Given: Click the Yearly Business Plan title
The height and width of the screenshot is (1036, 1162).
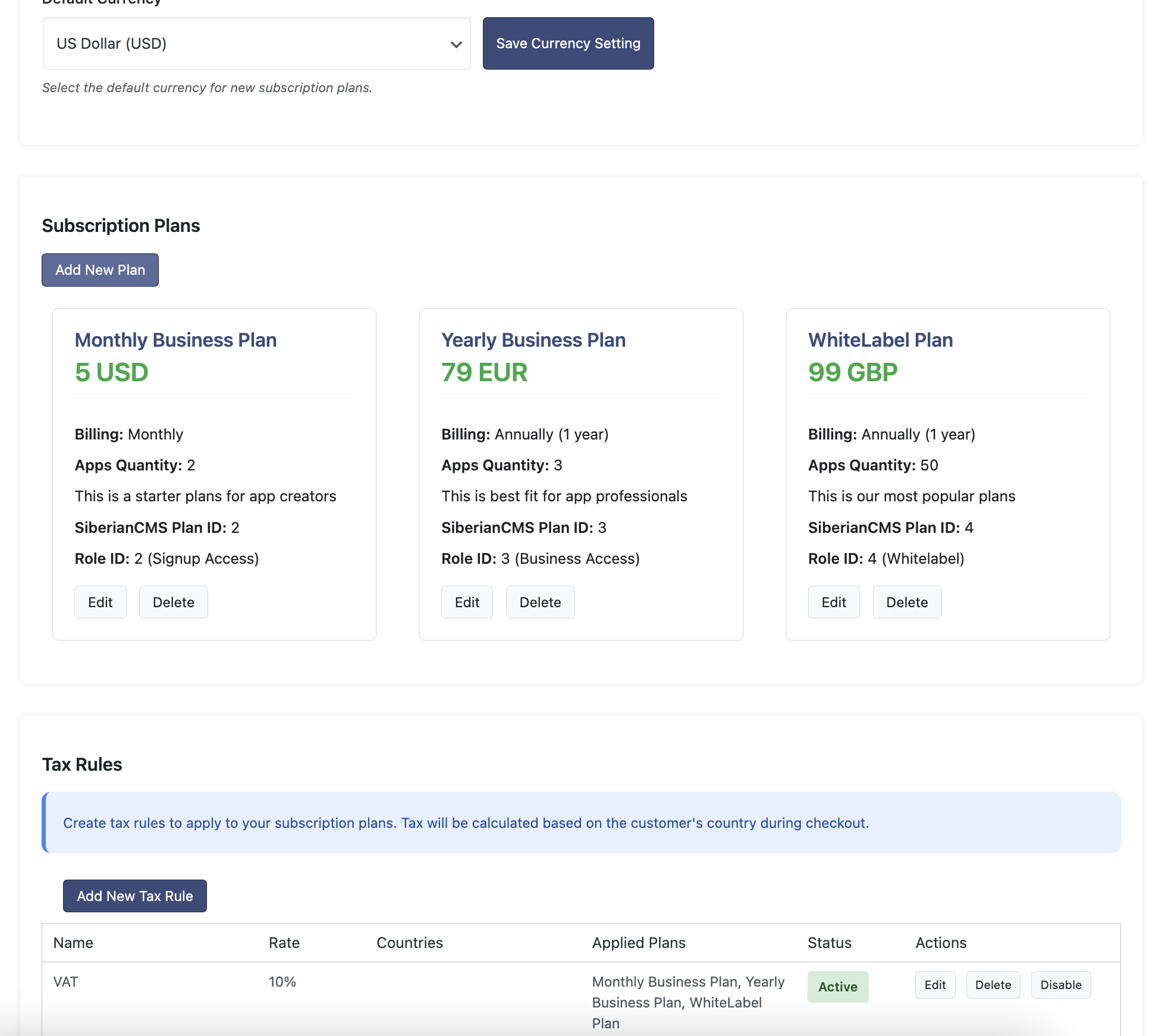Looking at the screenshot, I should 533,340.
